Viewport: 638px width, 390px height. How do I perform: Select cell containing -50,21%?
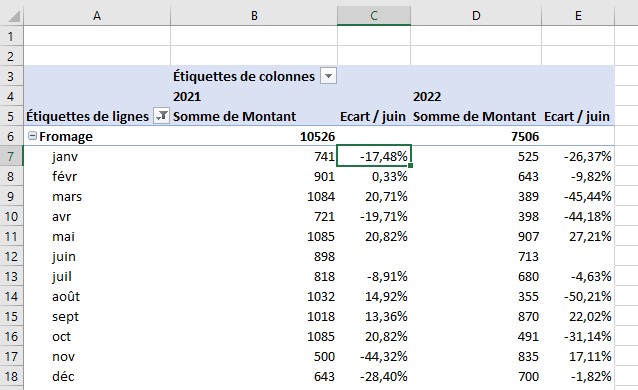click(x=578, y=296)
